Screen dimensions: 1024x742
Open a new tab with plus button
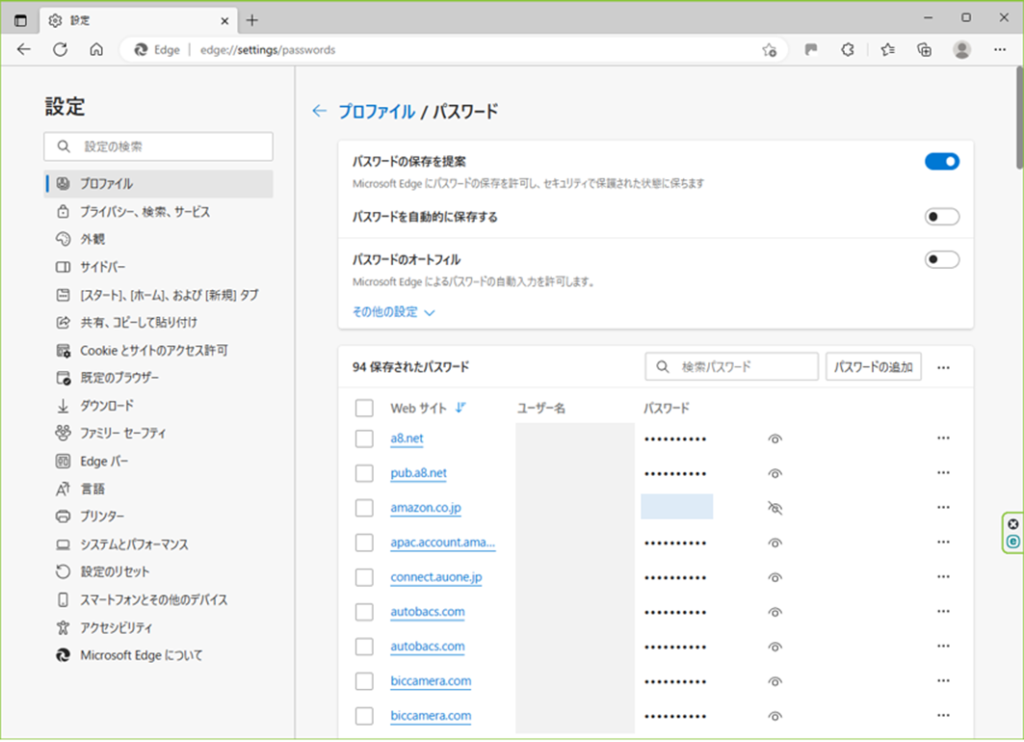click(x=252, y=20)
